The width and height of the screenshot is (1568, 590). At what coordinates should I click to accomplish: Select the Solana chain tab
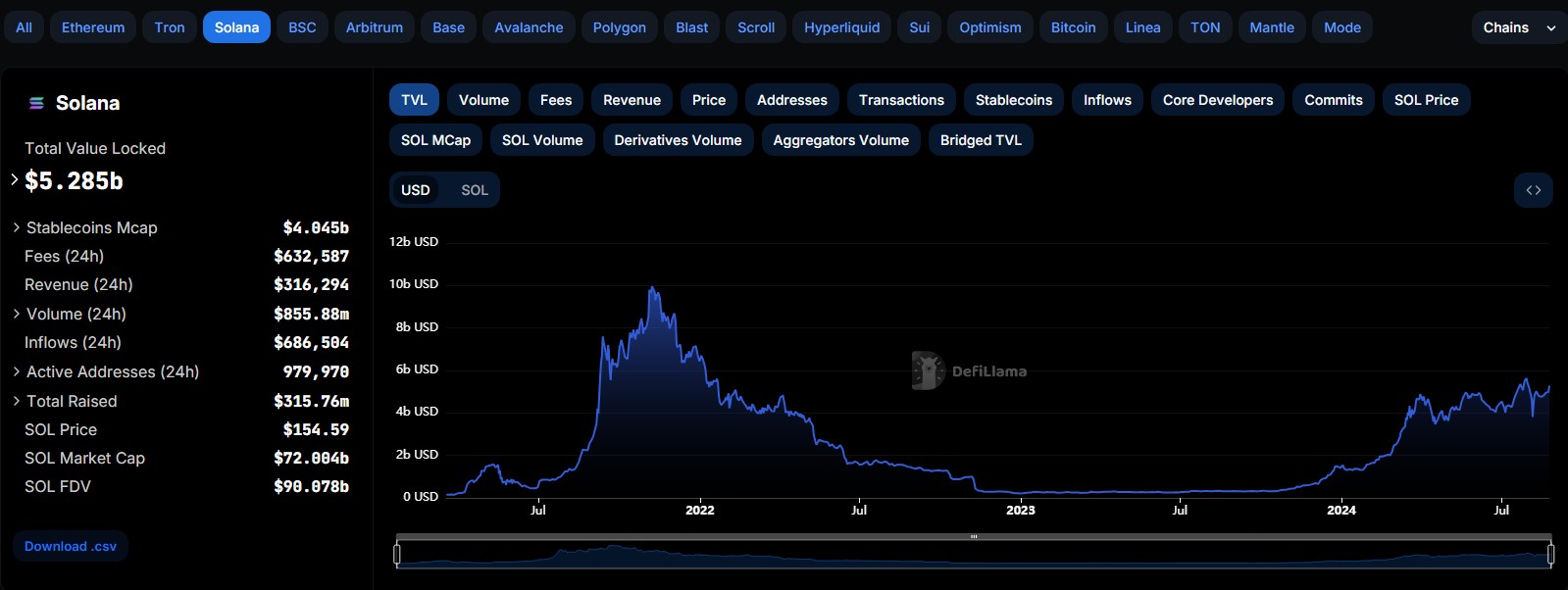click(237, 27)
